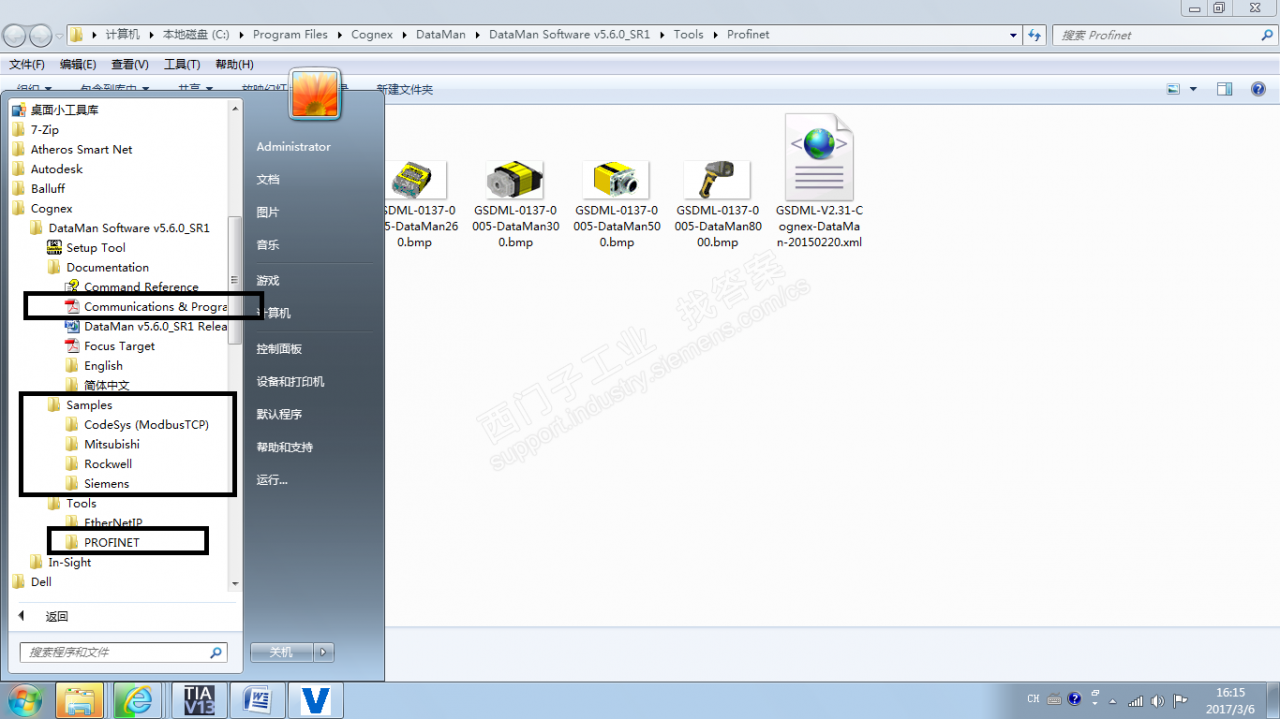Open the Focus Target PDF

click(111, 346)
